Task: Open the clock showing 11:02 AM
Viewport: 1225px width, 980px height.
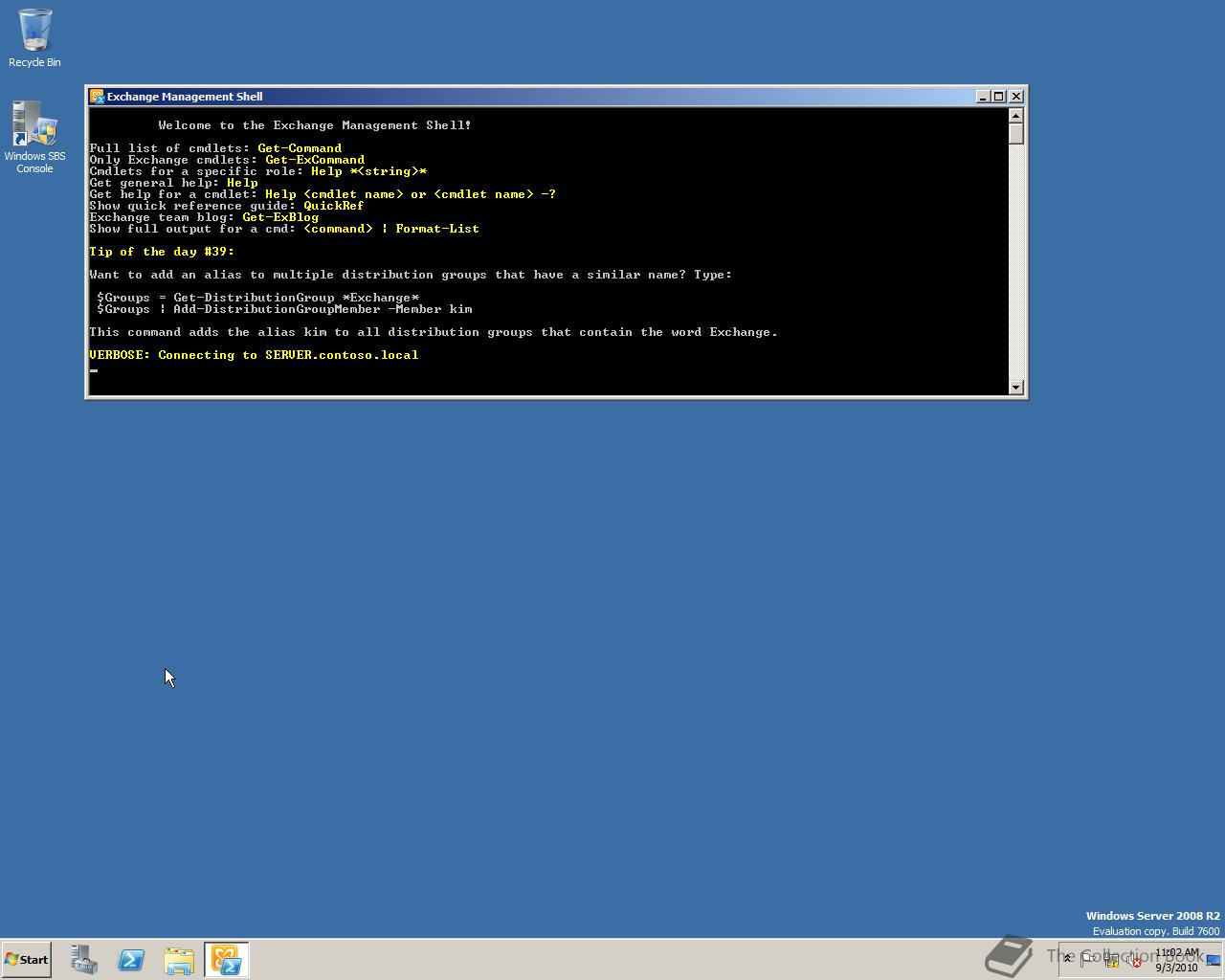Action: point(1176,960)
